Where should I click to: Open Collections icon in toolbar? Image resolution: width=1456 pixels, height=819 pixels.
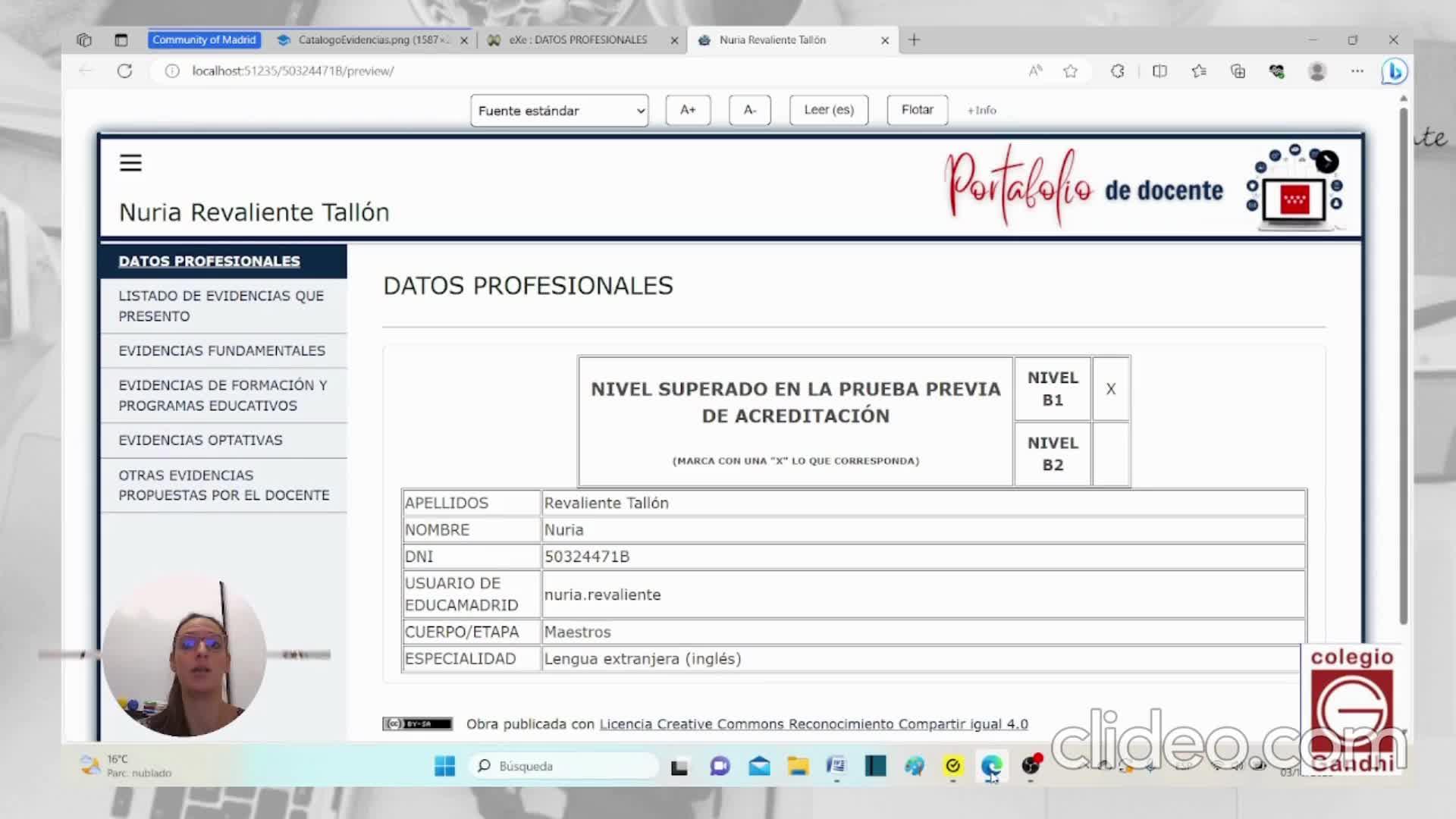coord(1238,71)
